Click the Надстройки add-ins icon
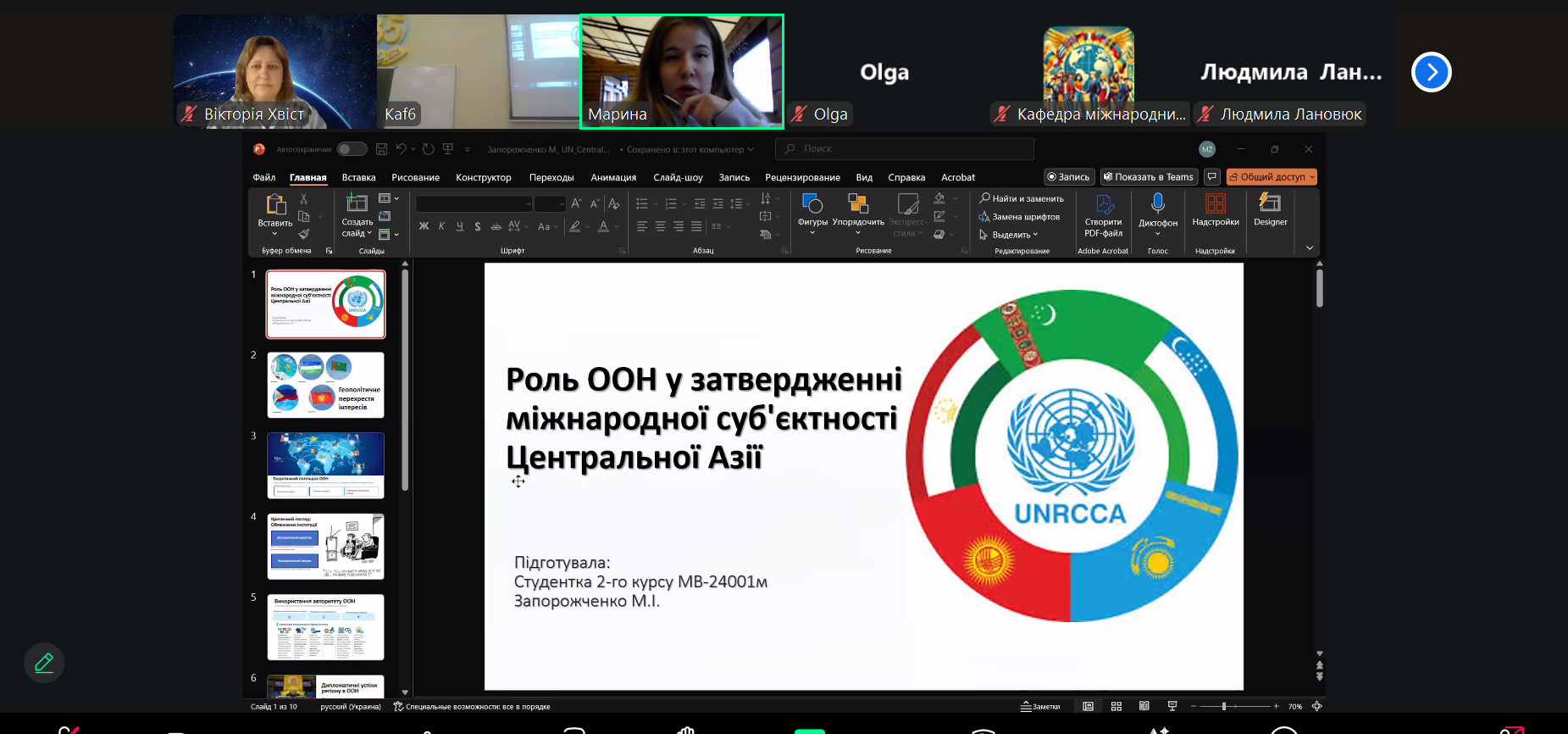Image resolution: width=1568 pixels, height=734 pixels. (x=1215, y=203)
